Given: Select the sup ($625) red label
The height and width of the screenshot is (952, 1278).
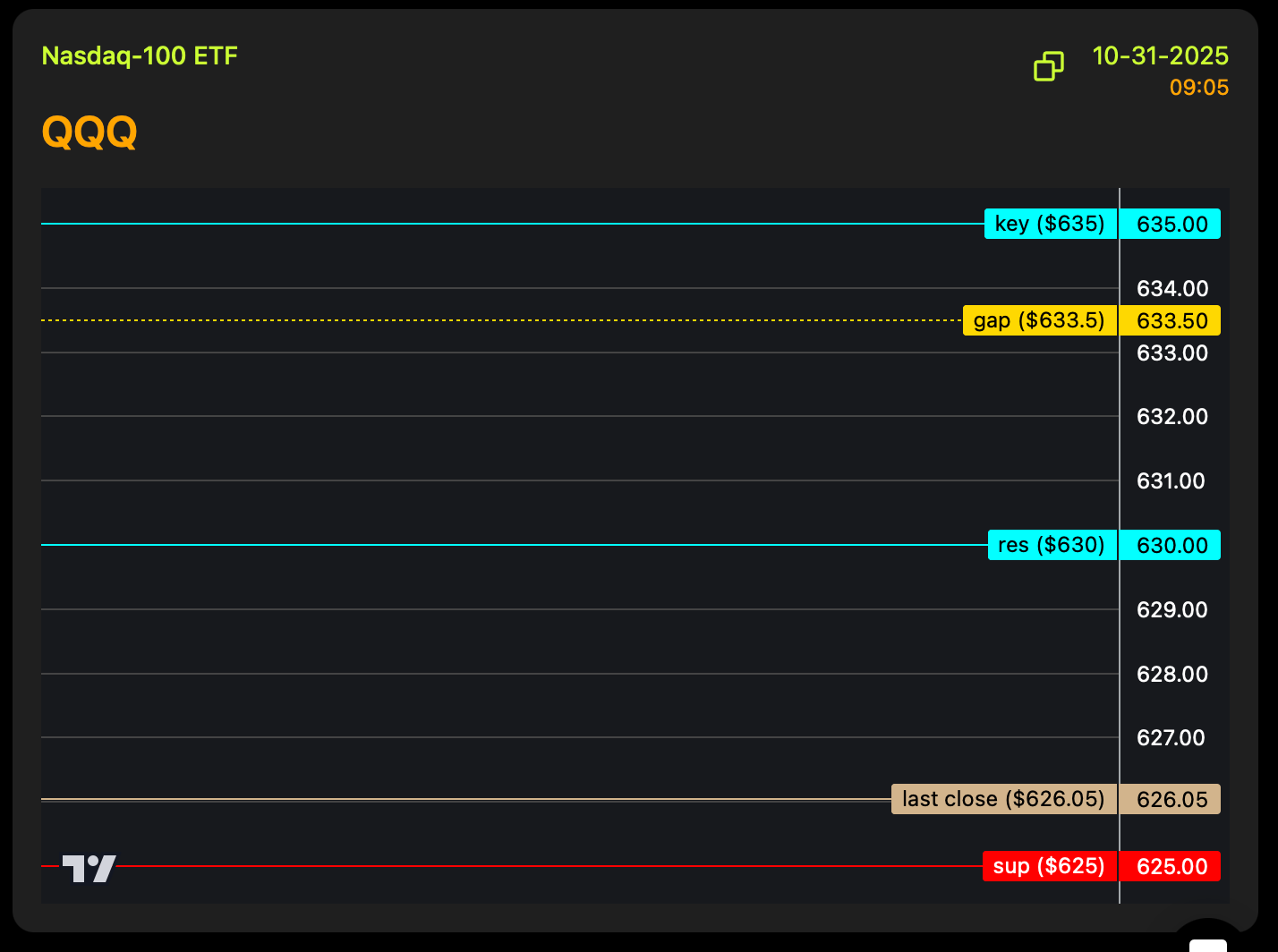Looking at the screenshot, I should click(1049, 866).
